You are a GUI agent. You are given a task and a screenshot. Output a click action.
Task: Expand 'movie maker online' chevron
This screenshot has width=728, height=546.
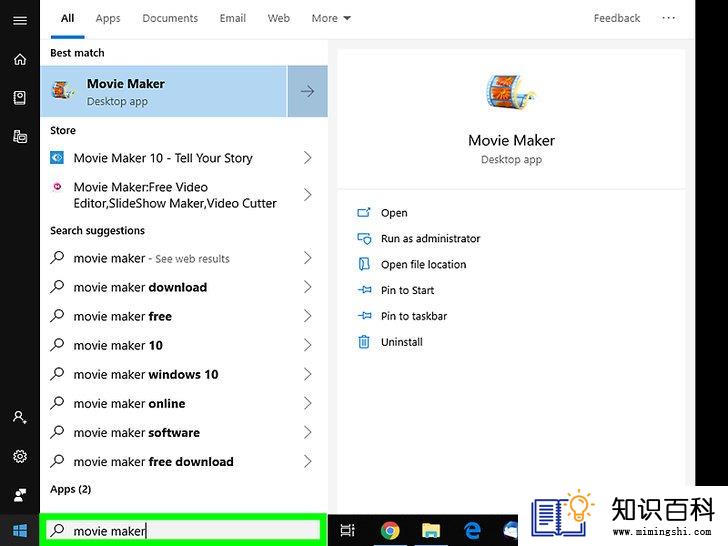(307, 403)
